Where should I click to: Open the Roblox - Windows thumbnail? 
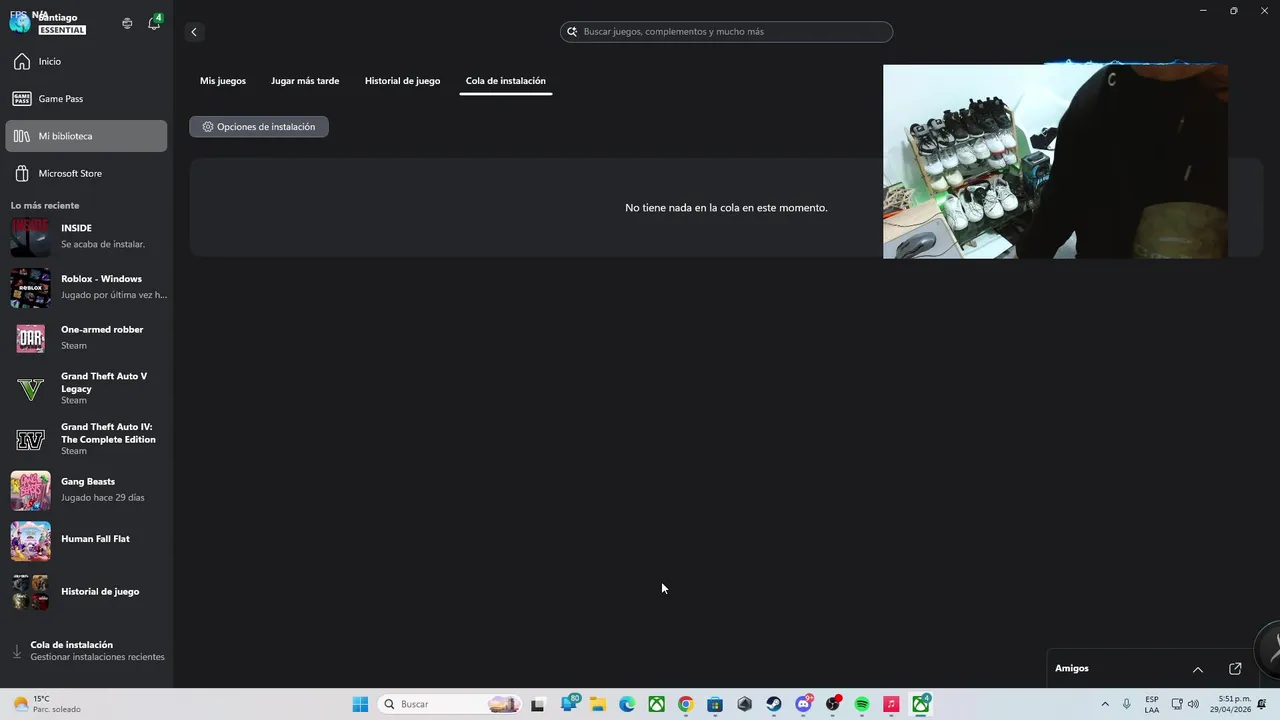click(30, 288)
